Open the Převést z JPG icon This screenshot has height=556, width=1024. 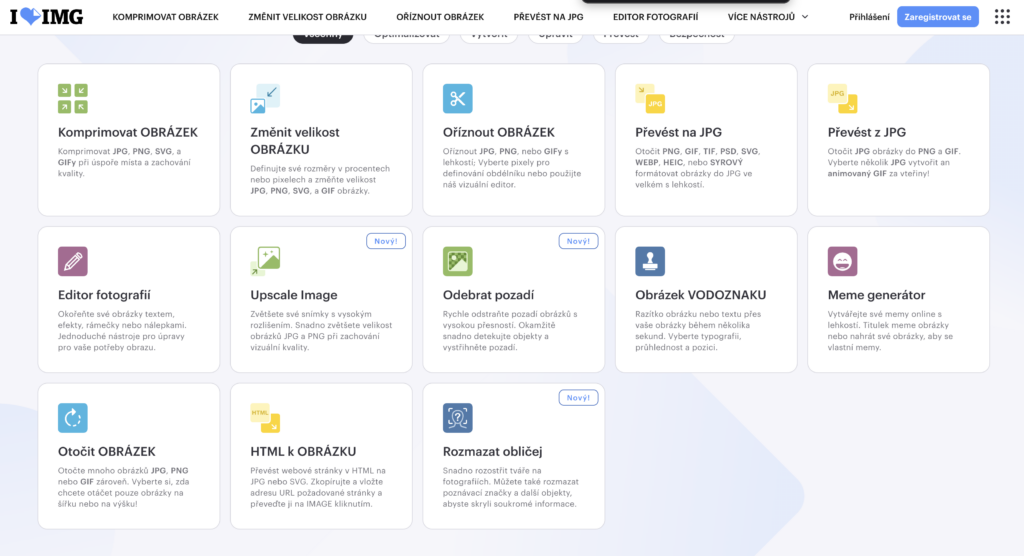point(842,98)
